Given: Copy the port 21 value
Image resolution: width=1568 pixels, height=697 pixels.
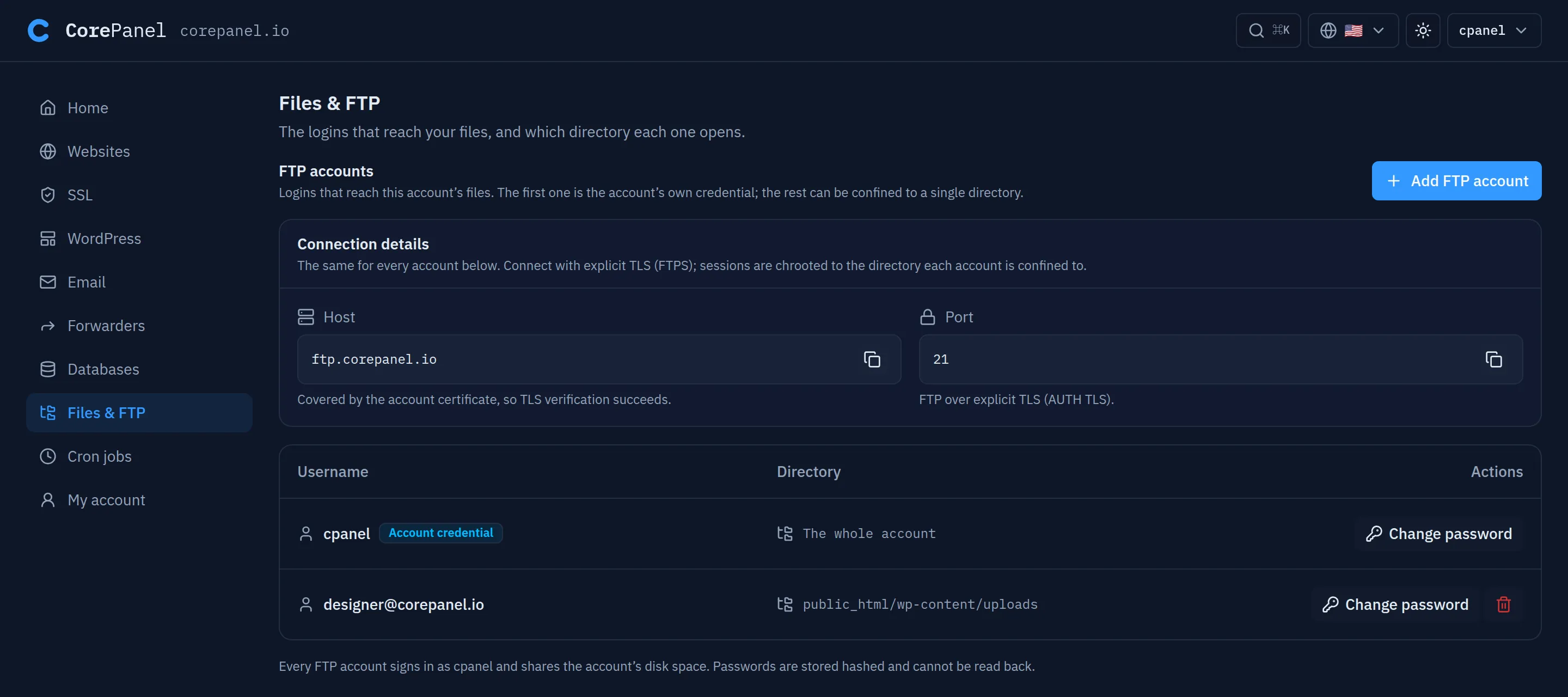Looking at the screenshot, I should pyautogui.click(x=1493, y=359).
